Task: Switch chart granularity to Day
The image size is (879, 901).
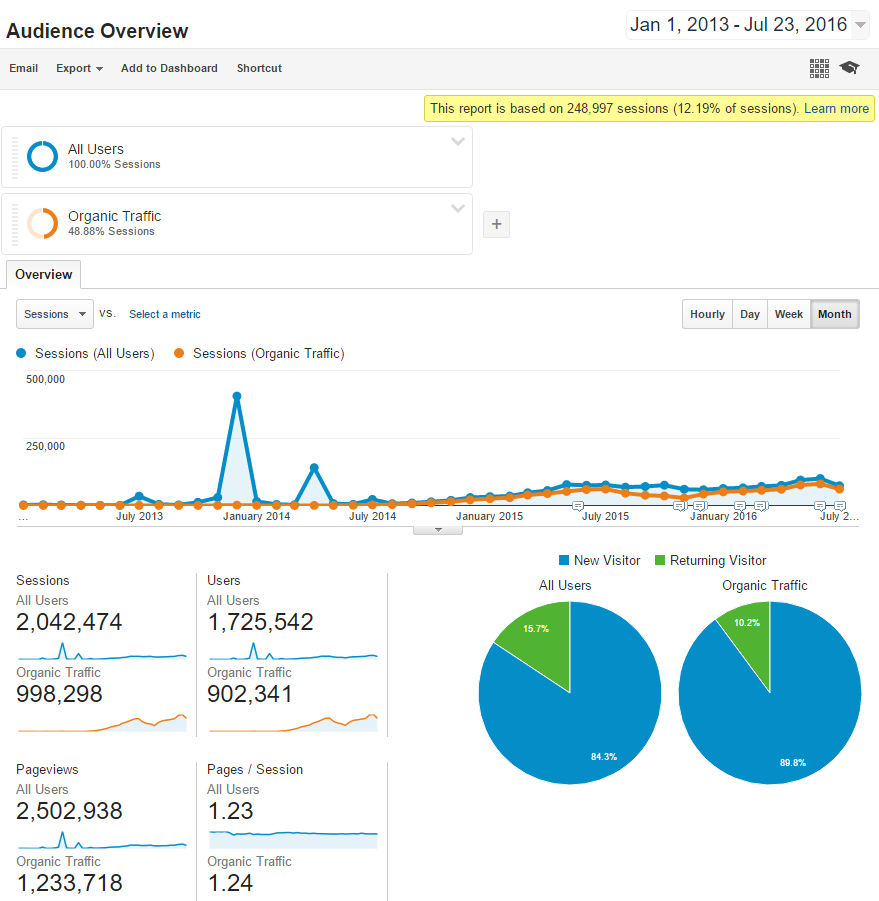Action: (x=750, y=314)
